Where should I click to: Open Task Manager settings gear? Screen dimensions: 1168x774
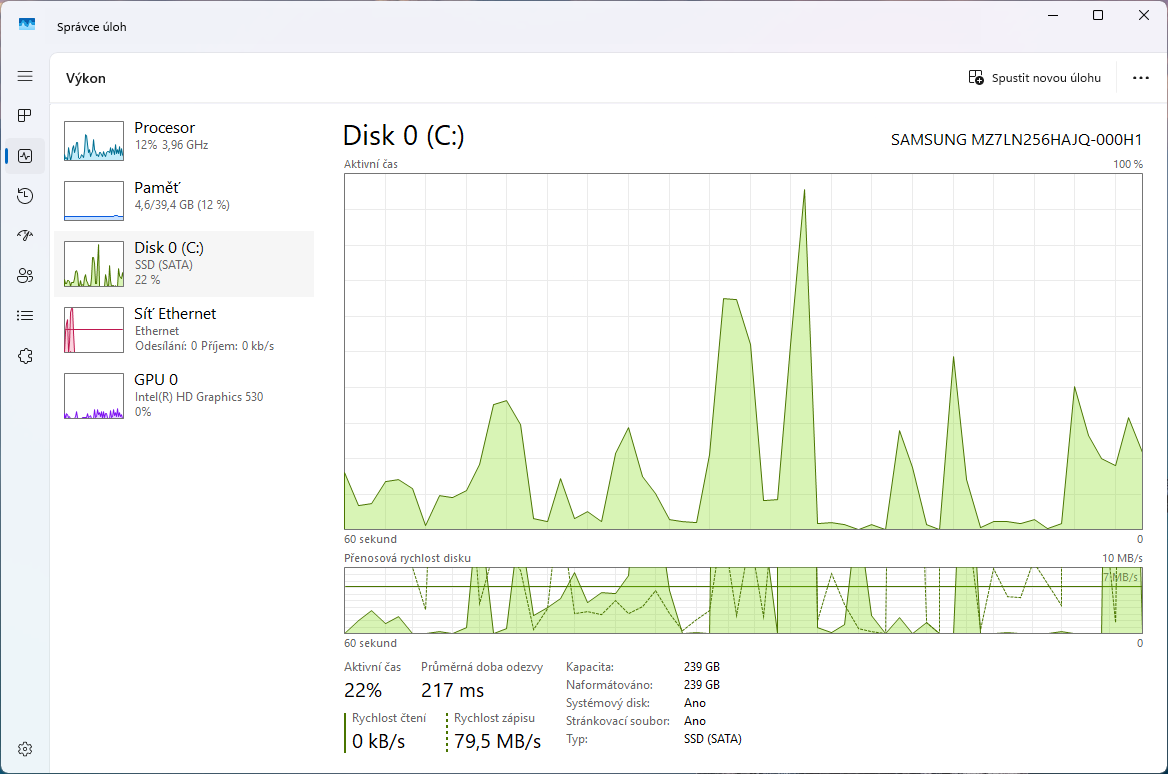(x=25, y=748)
